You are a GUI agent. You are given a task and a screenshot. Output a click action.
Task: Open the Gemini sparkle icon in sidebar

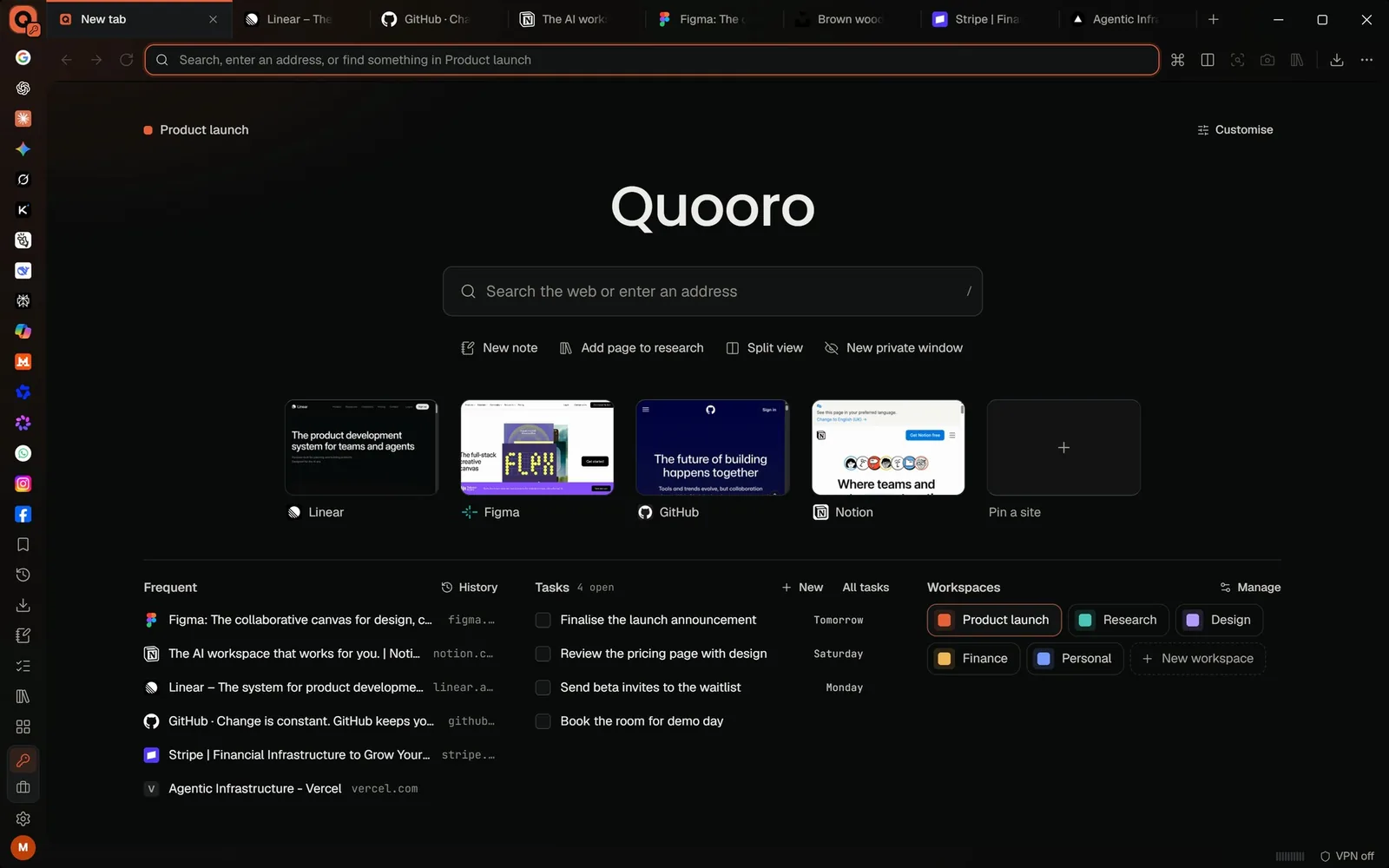click(x=23, y=149)
